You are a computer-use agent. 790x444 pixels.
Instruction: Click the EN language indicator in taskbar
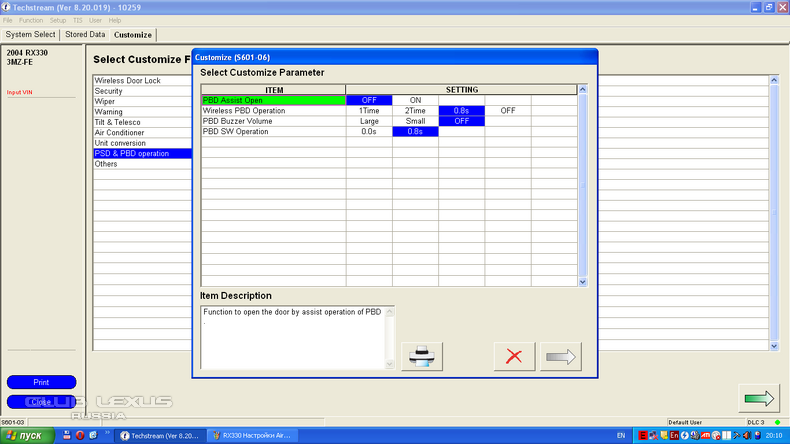(621, 435)
